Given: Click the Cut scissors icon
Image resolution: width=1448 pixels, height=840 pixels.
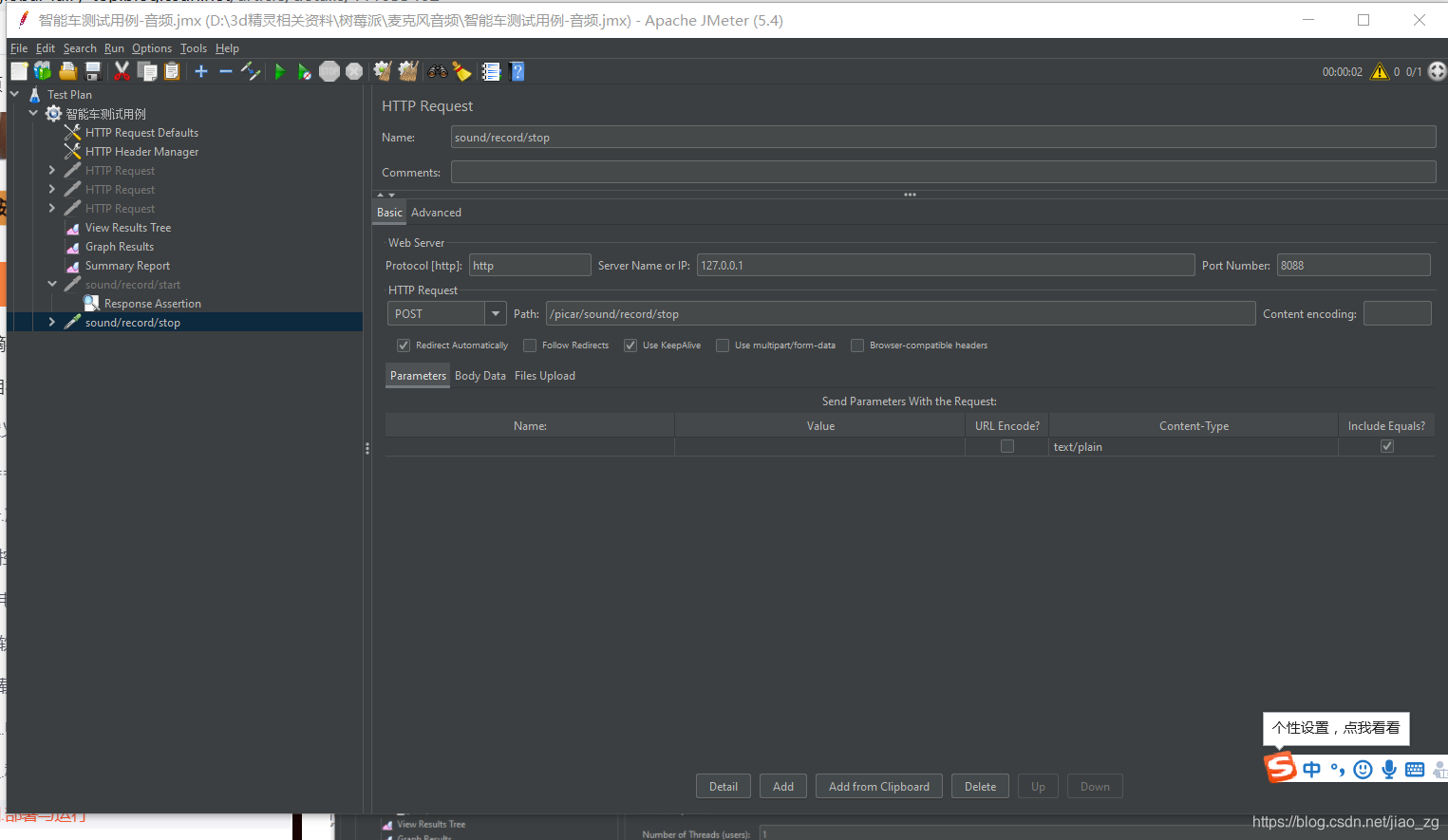Looking at the screenshot, I should tap(122, 71).
